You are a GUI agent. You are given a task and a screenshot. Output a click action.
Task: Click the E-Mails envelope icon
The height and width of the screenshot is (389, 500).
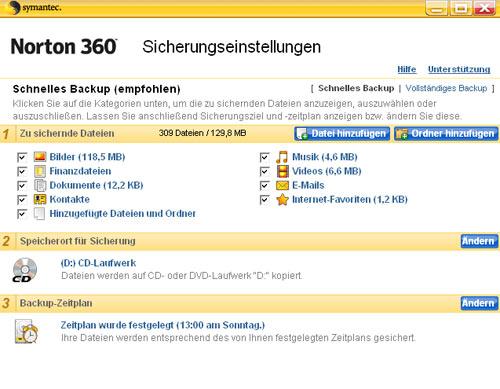pyautogui.click(x=282, y=185)
